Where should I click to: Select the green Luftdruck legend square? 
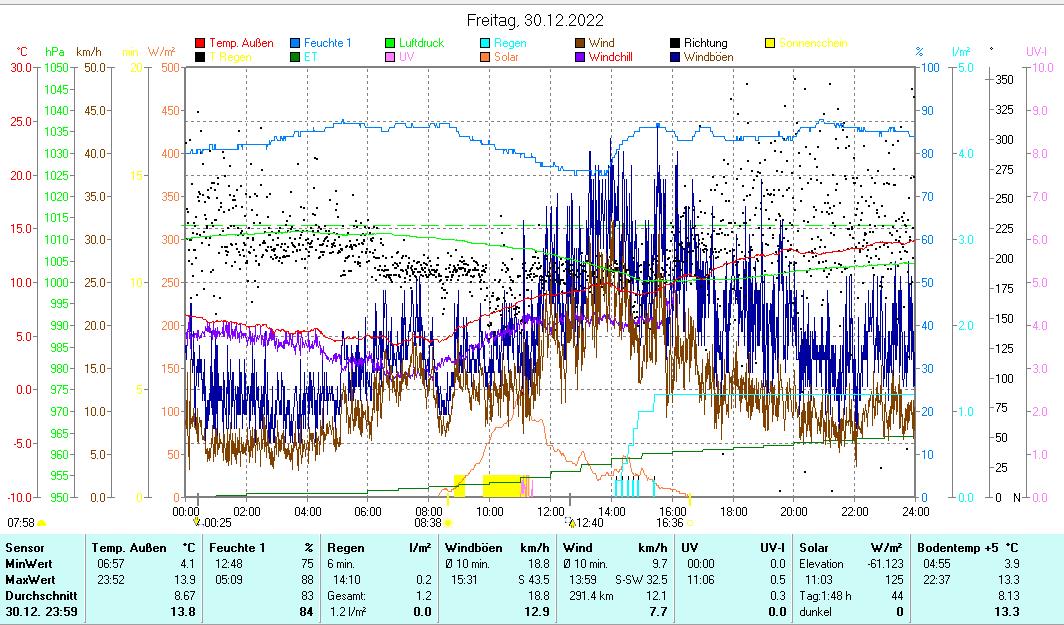[391, 44]
